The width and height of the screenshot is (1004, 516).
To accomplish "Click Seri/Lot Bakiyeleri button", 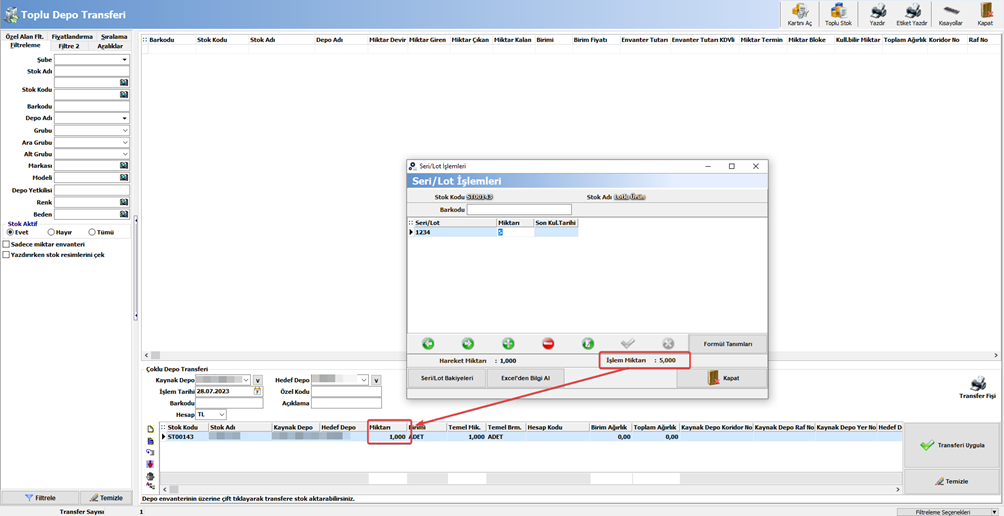I will [446, 378].
